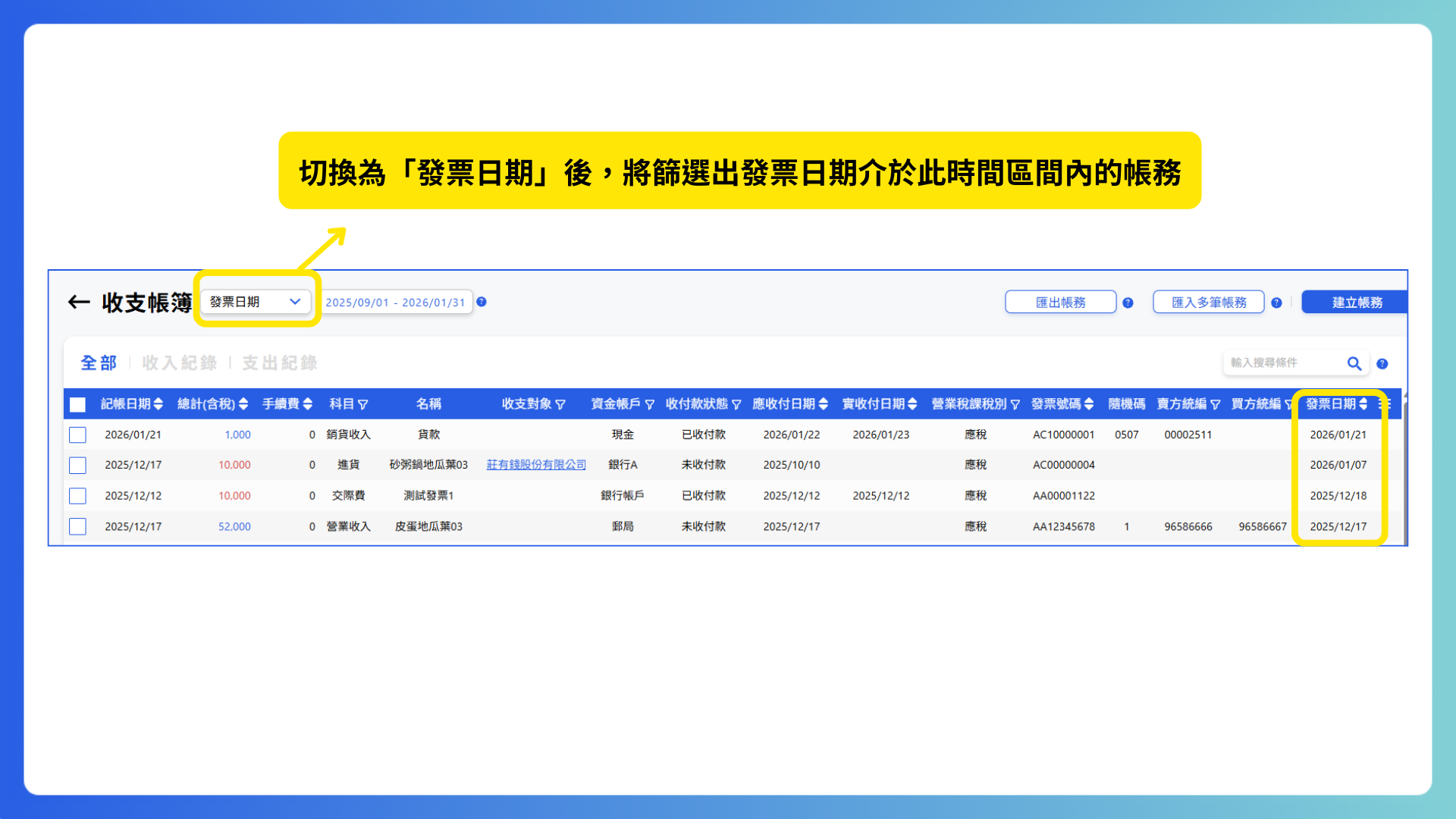Click the back arrow beside 收支帳簿
Screen dimensions: 1456x819
click(79, 303)
